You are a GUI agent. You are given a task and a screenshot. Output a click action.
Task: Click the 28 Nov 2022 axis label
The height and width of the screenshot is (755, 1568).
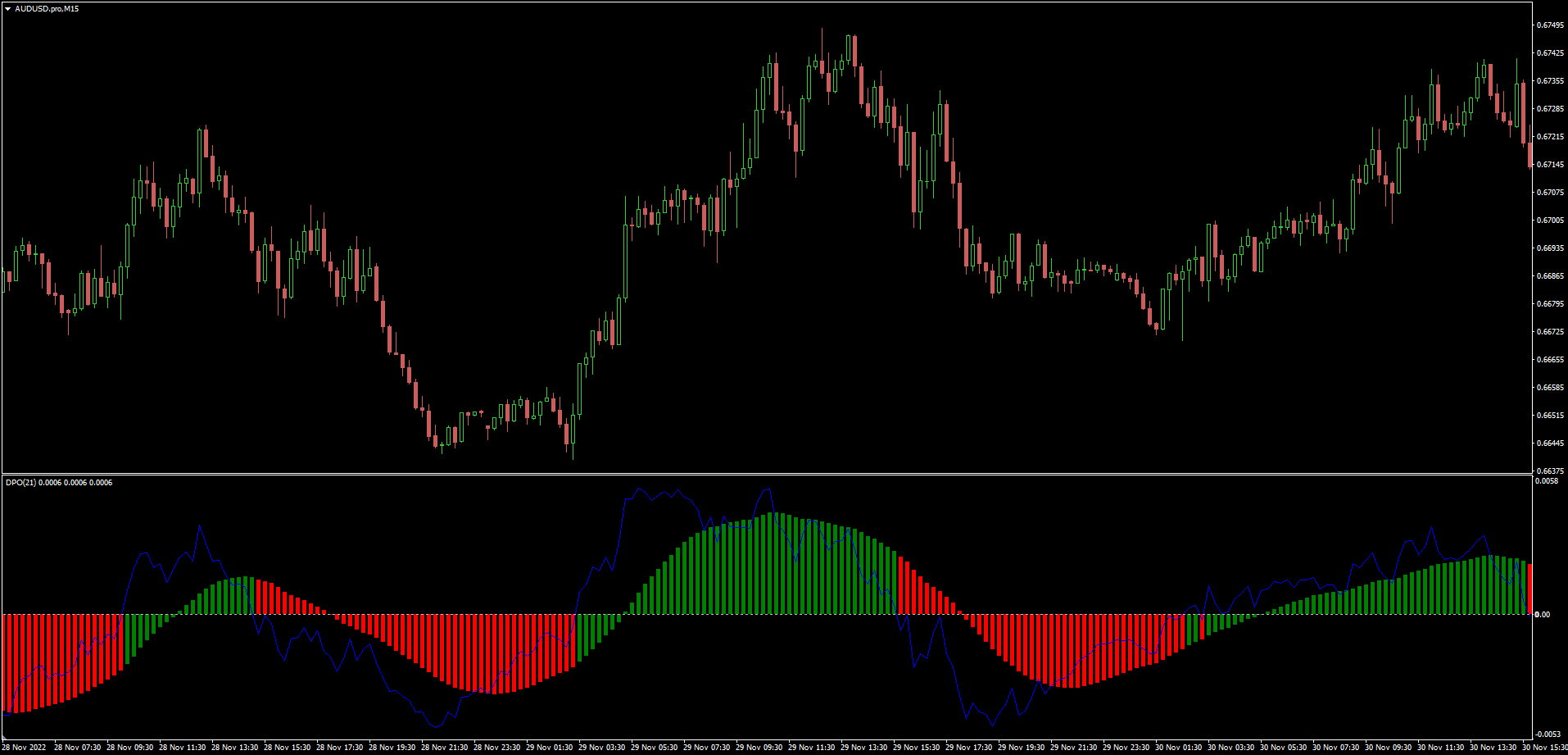pos(25,747)
